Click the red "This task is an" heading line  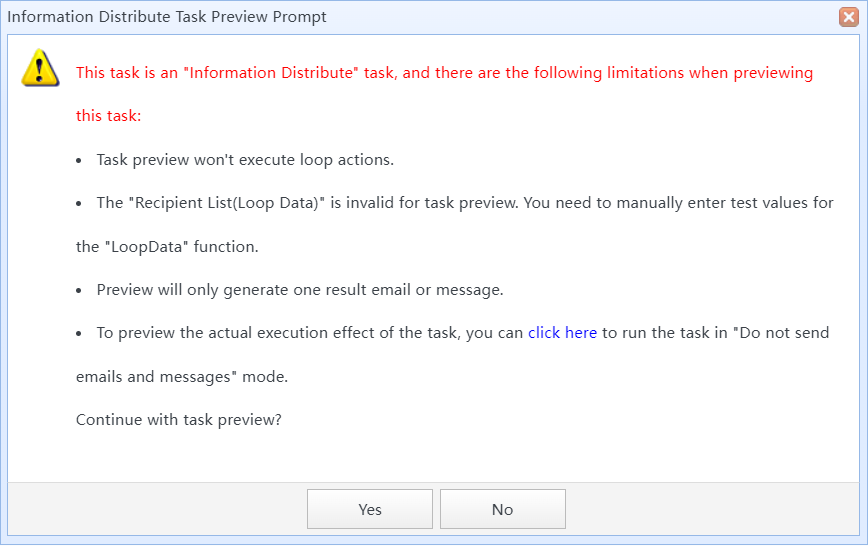[x=444, y=73]
